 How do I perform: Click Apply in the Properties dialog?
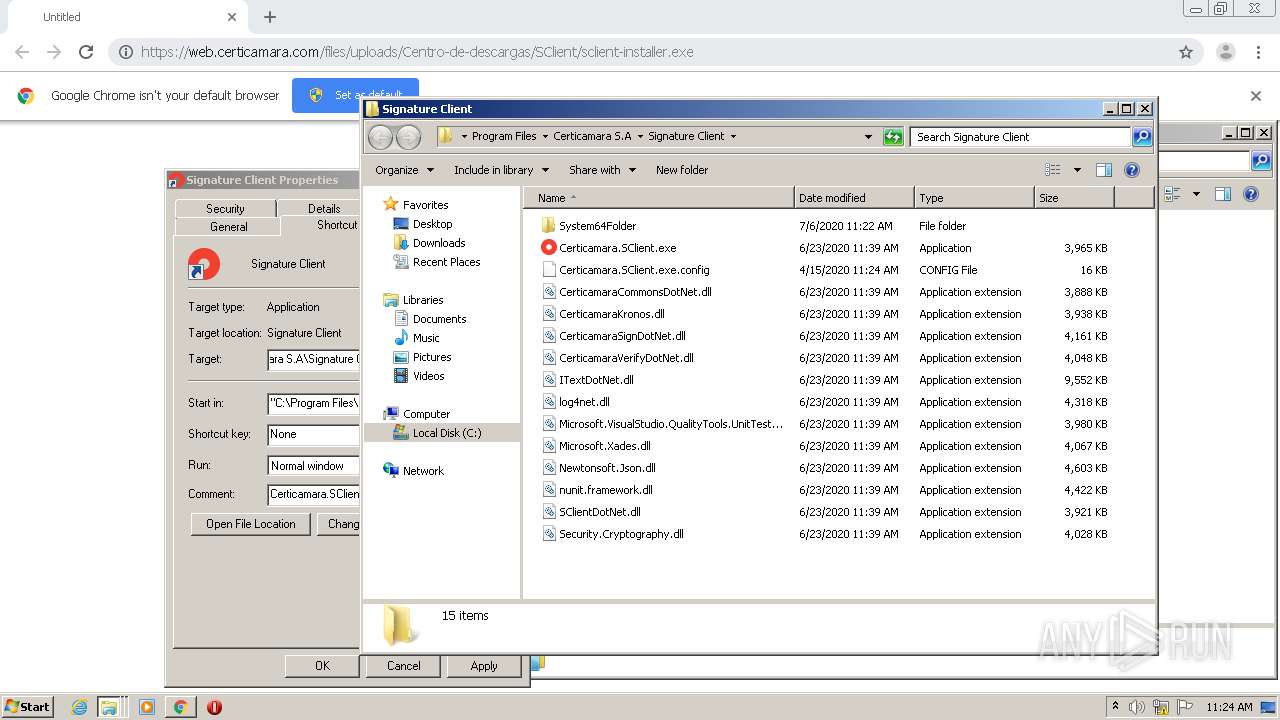click(484, 666)
